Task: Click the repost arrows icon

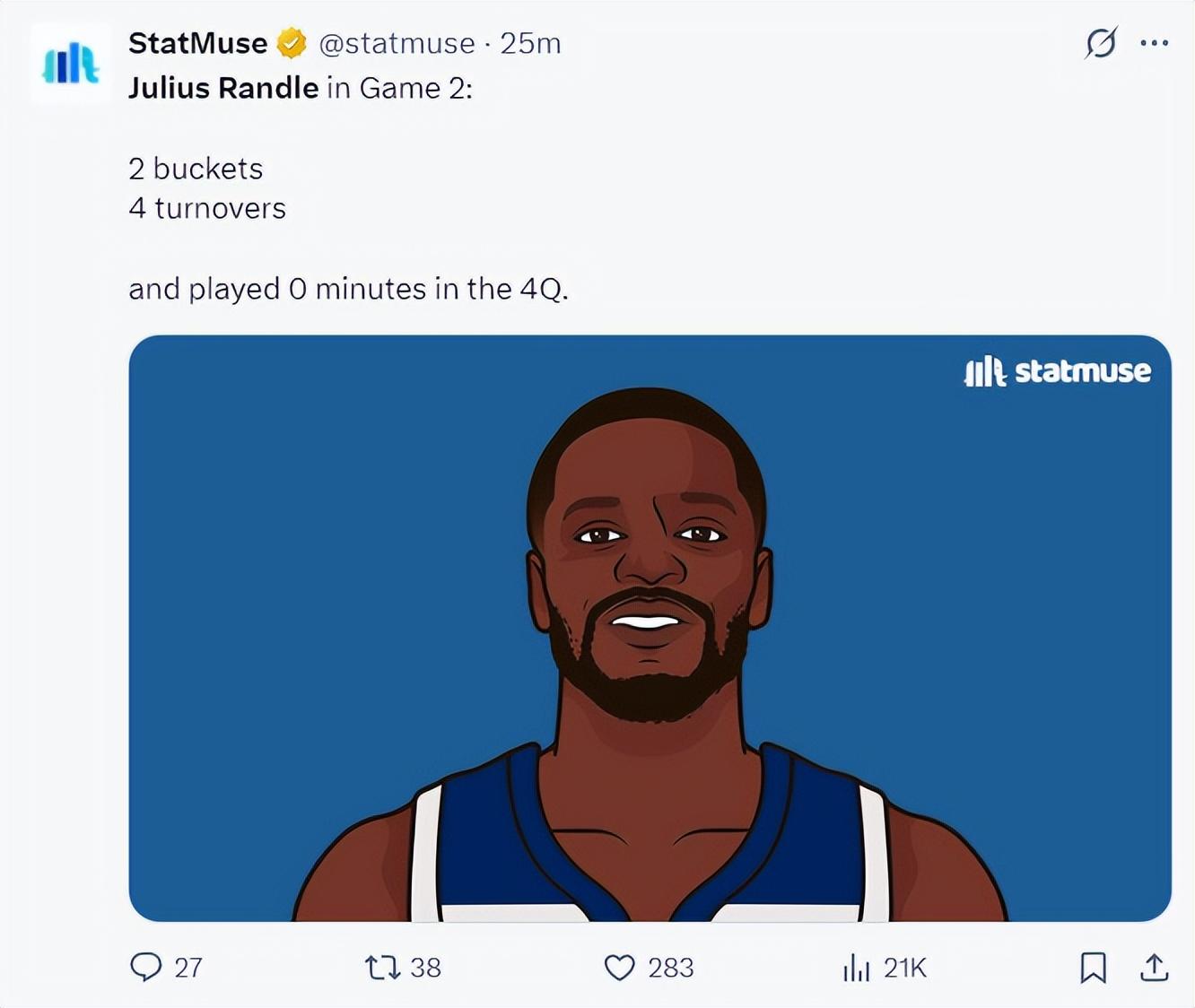Action: tap(382, 968)
